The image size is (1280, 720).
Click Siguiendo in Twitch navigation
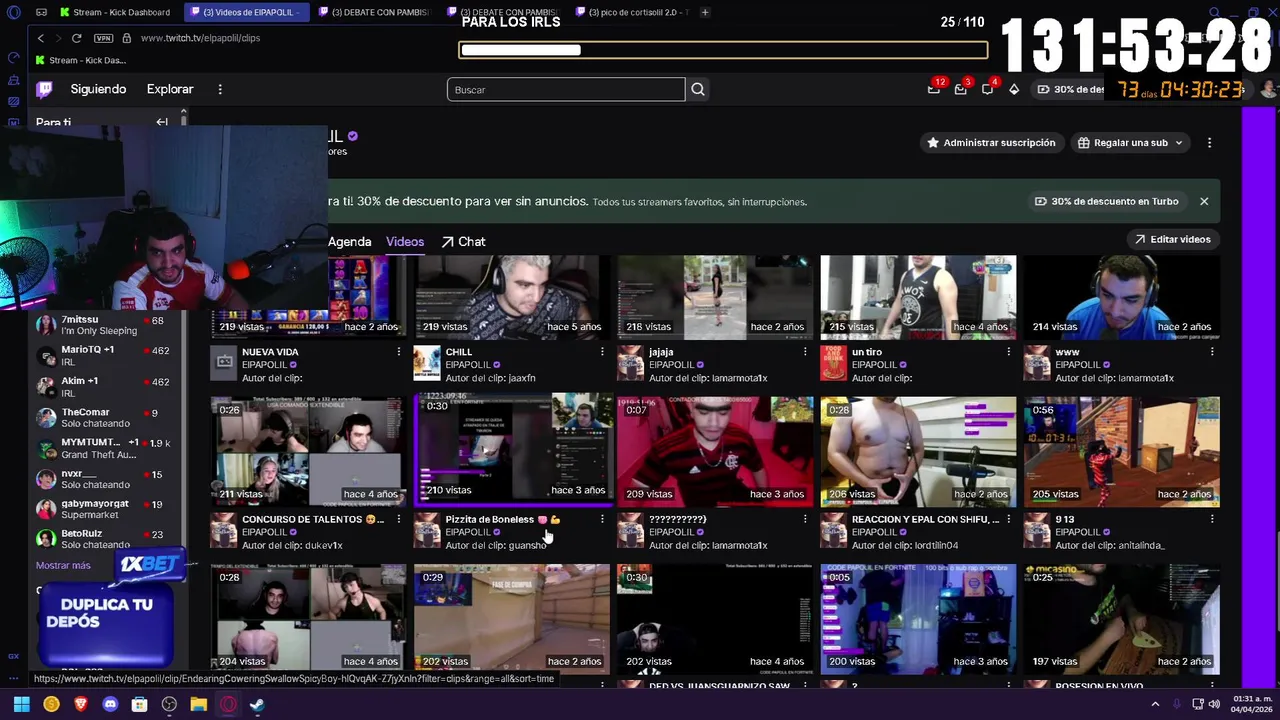tap(98, 89)
